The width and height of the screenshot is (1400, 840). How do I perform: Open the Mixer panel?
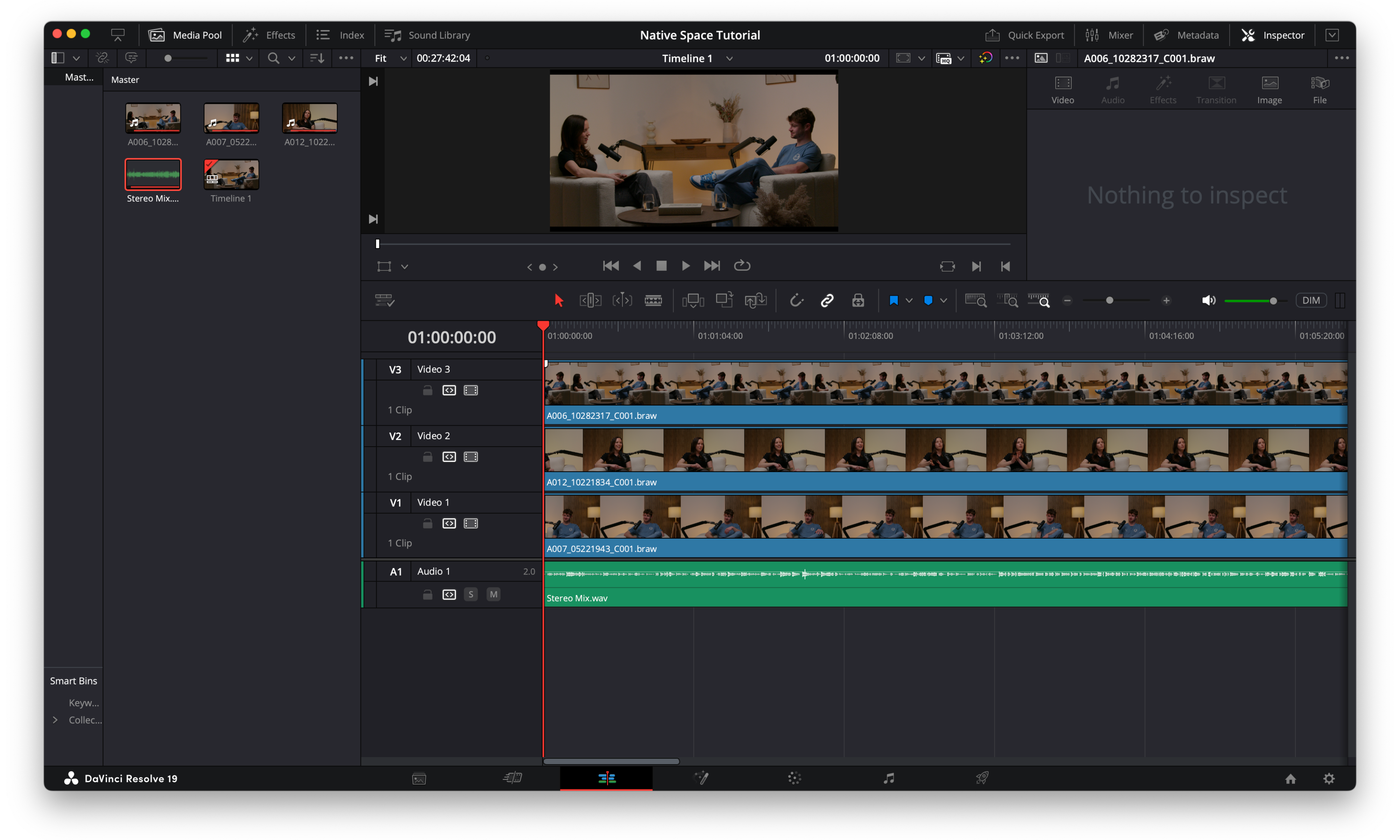1109,35
